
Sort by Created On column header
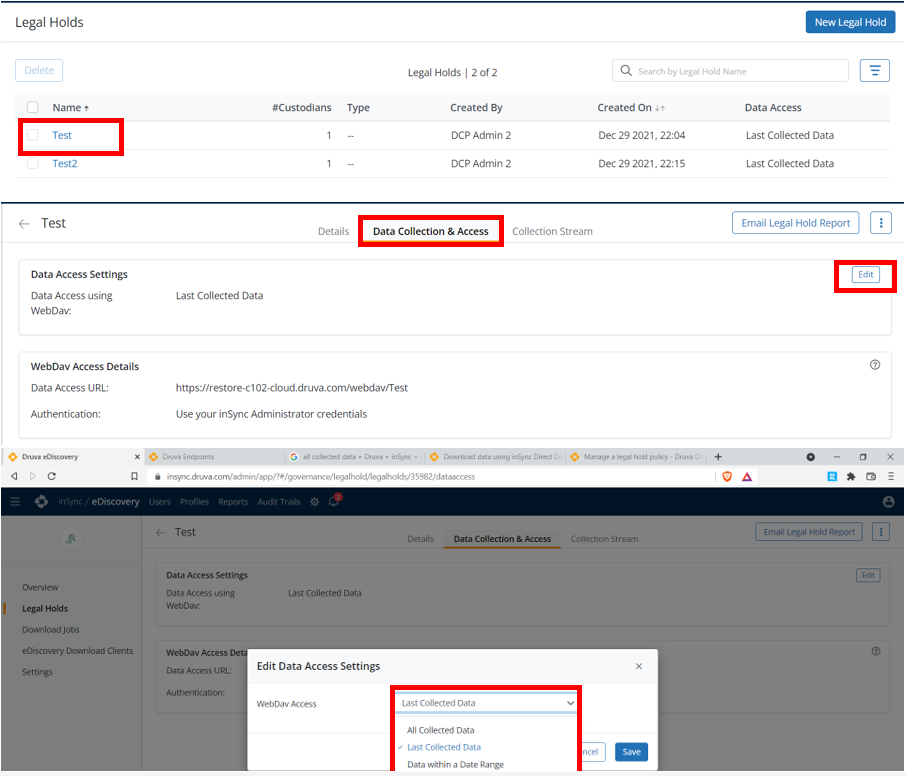[x=631, y=107]
